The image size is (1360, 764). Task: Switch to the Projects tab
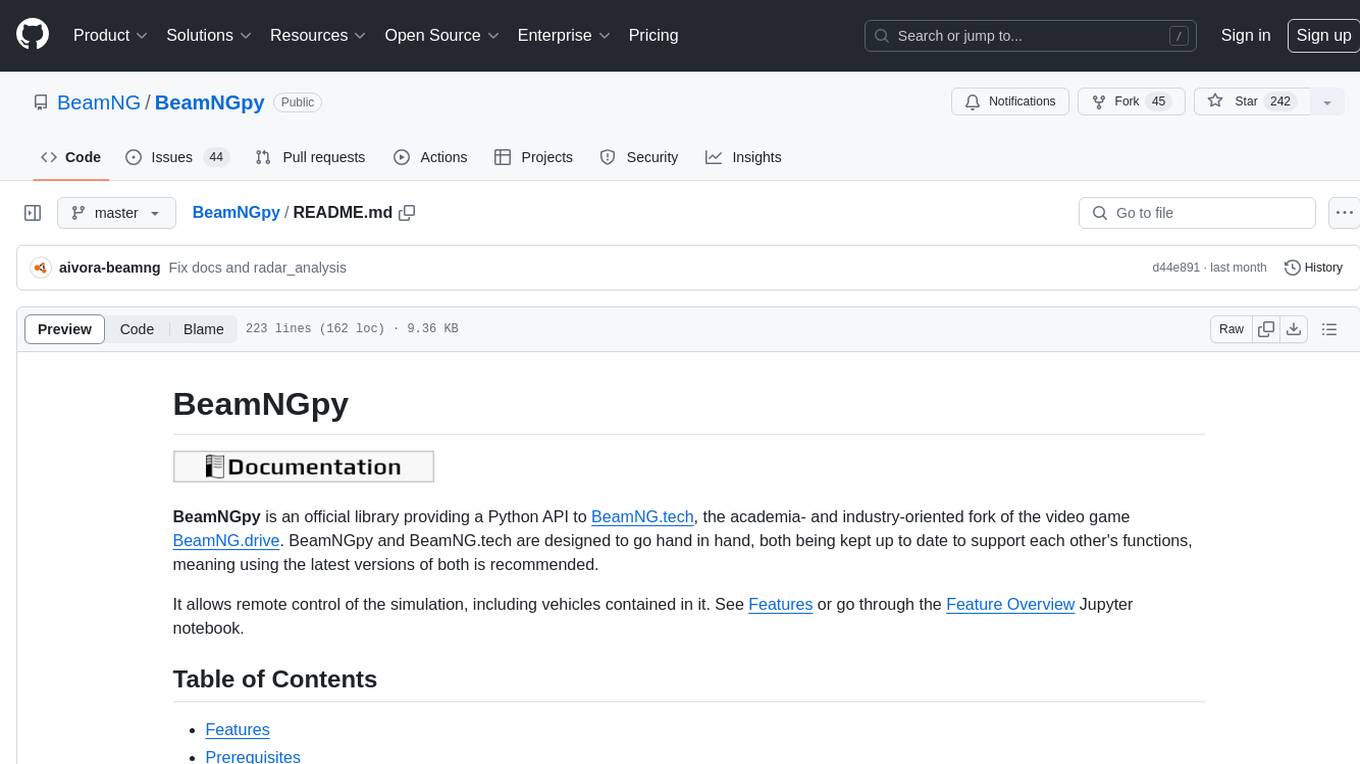coord(533,157)
